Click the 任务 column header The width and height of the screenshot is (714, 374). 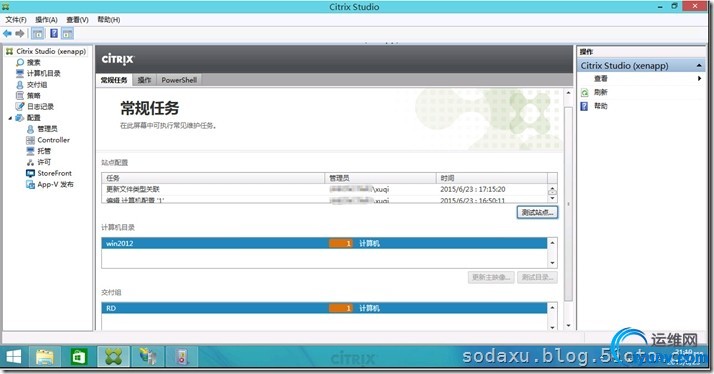pyautogui.click(x=213, y=178)
